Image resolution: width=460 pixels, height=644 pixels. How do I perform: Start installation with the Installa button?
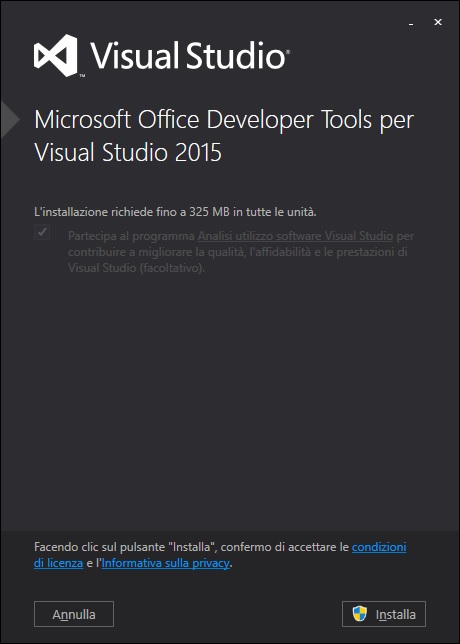pyautogui.click(x=384, y=614)
